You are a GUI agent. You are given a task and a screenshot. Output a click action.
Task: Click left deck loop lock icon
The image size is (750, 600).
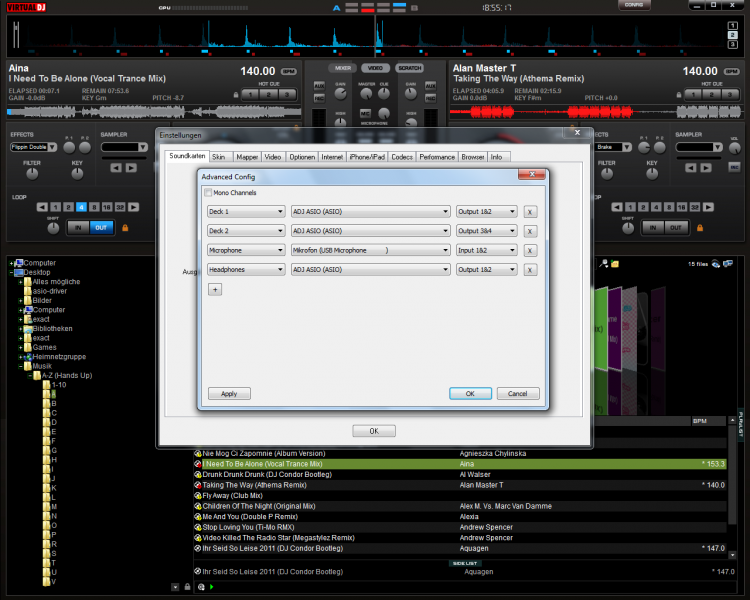(125, 228)
